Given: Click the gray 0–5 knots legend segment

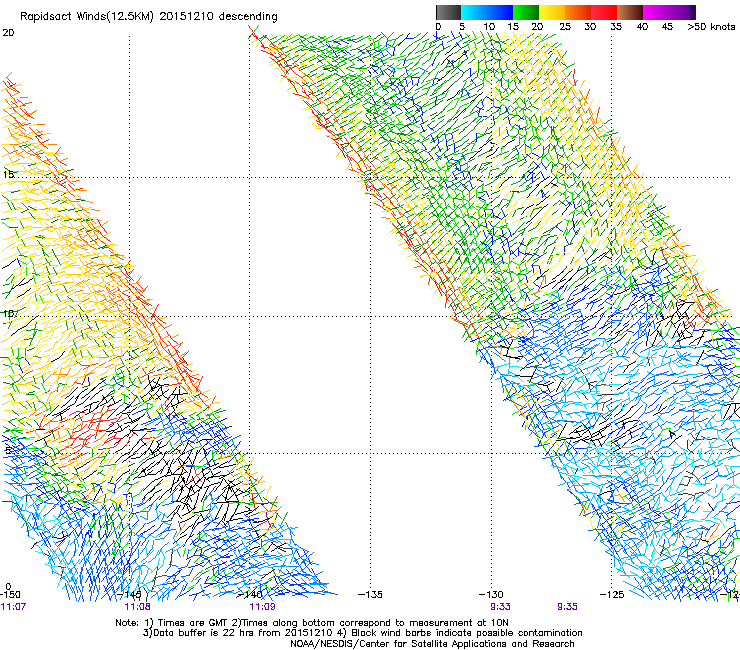Looking at the screenshot, I should click(x=448, y=12).
